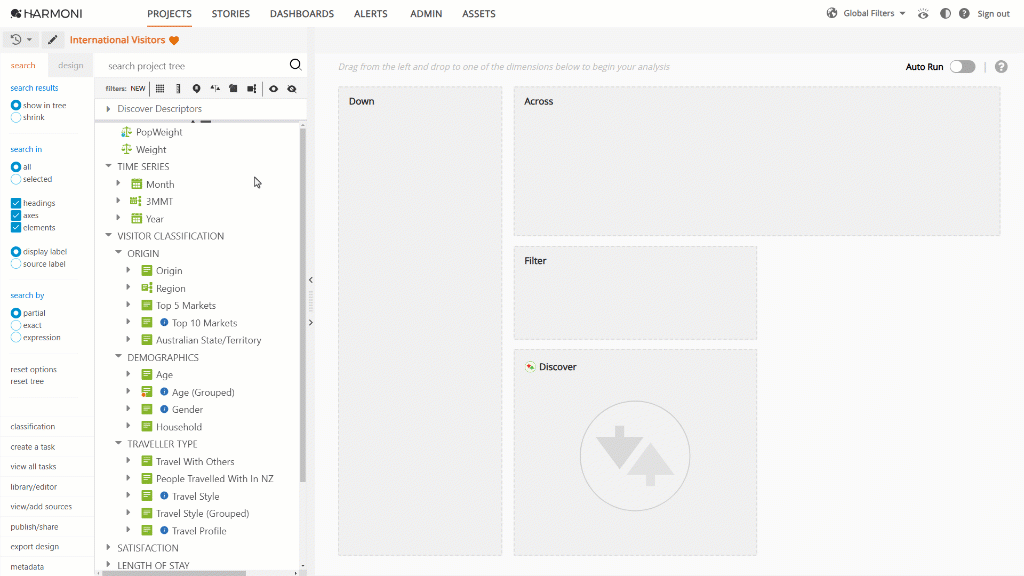Viewport: 1024px width, 576px height.
Task: Expand the SATISFACTION group
Action: coord(108,547)
